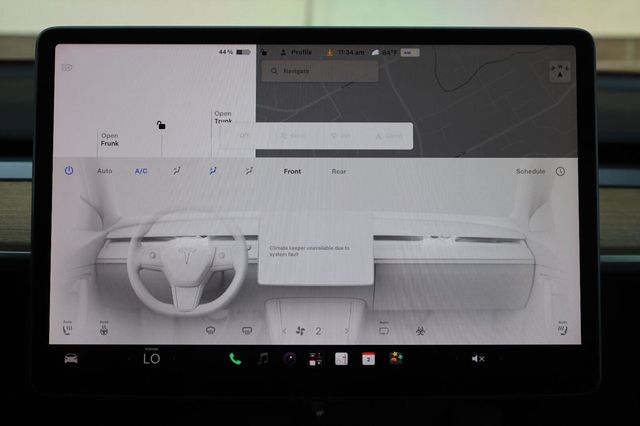Open the Music note app

tap(263, 359)
